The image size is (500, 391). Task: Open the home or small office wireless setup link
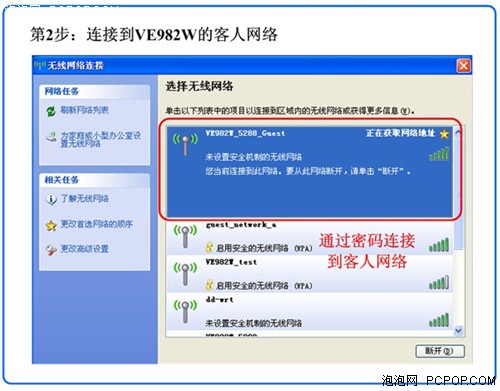[100, 139]
